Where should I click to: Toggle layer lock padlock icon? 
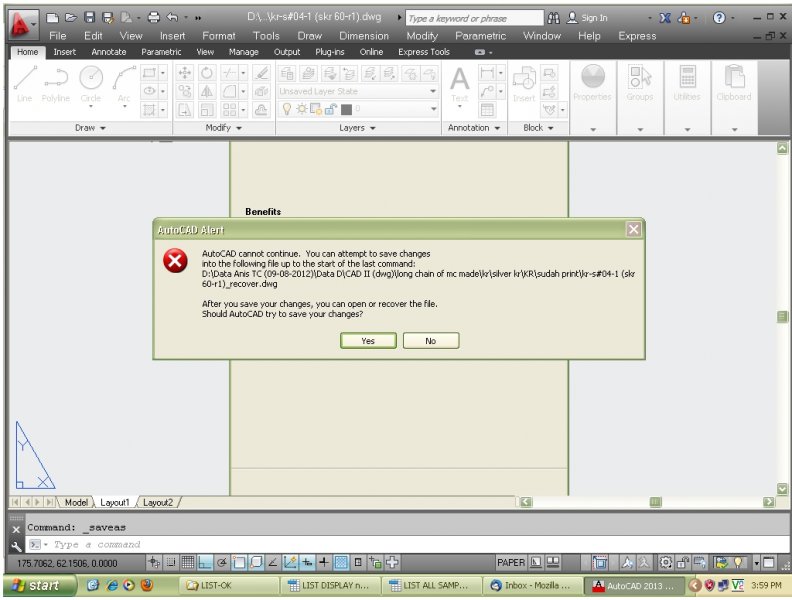coord(331,109)
